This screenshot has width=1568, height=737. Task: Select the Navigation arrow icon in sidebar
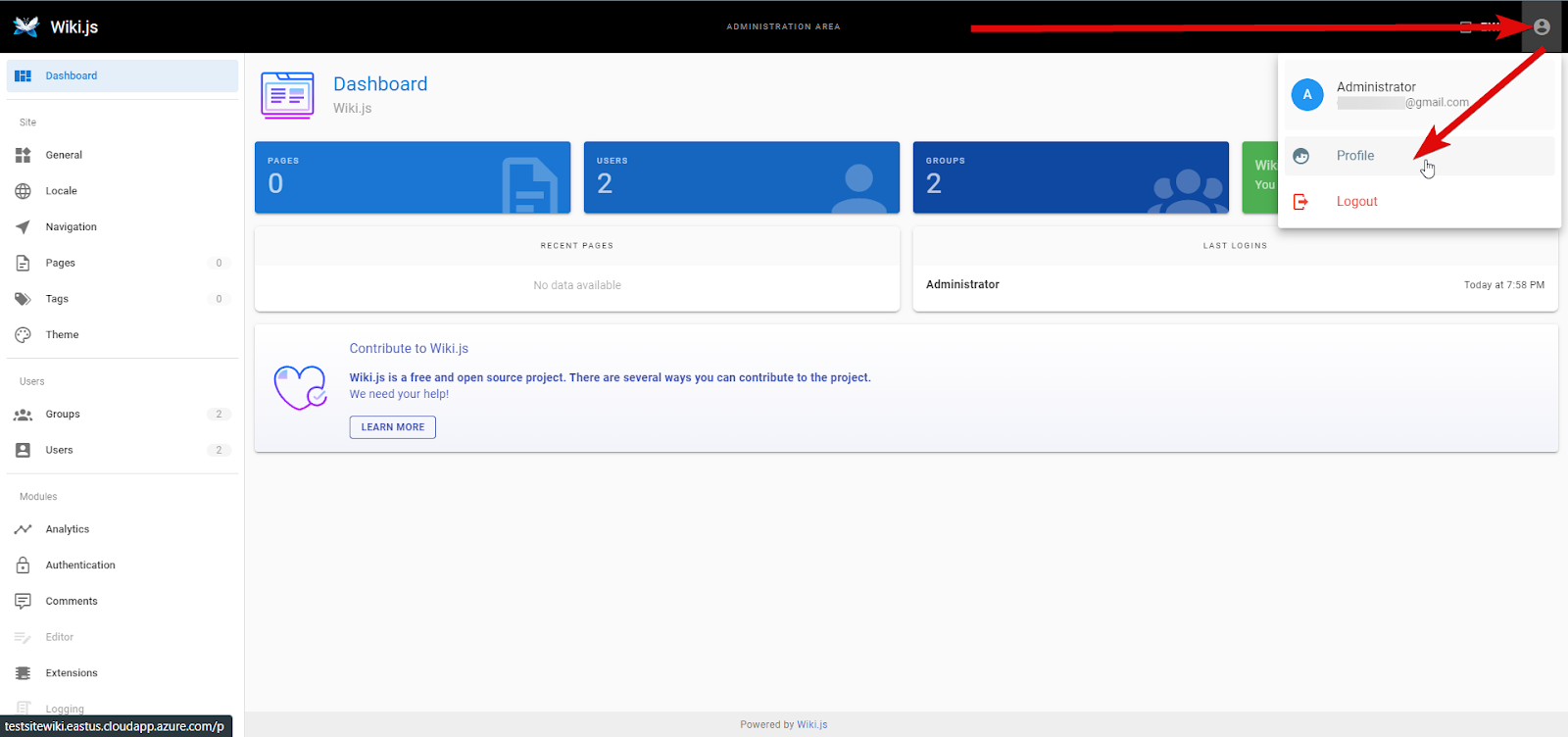pos(23,227)
